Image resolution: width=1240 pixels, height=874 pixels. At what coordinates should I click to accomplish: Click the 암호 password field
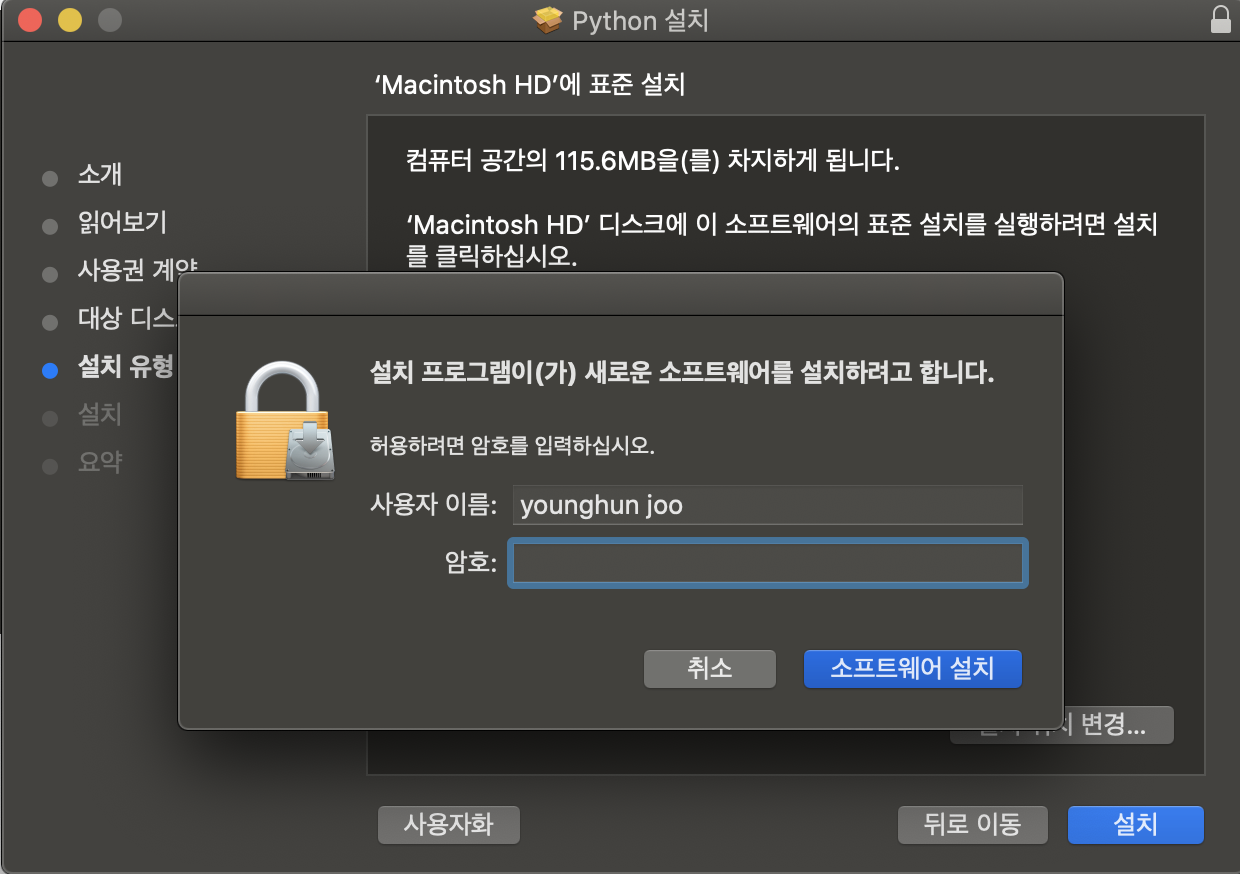(x=768, y=563)
